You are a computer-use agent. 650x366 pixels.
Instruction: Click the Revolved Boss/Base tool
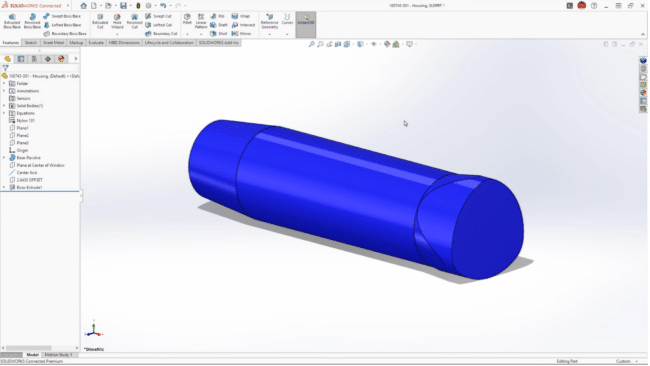click(x=32, y=21)
